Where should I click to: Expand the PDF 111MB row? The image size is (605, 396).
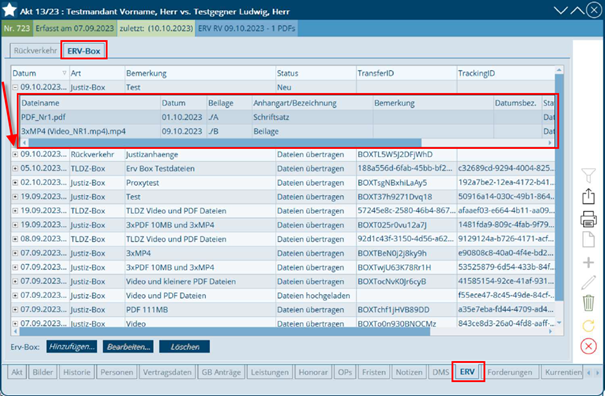click(15, 310)
